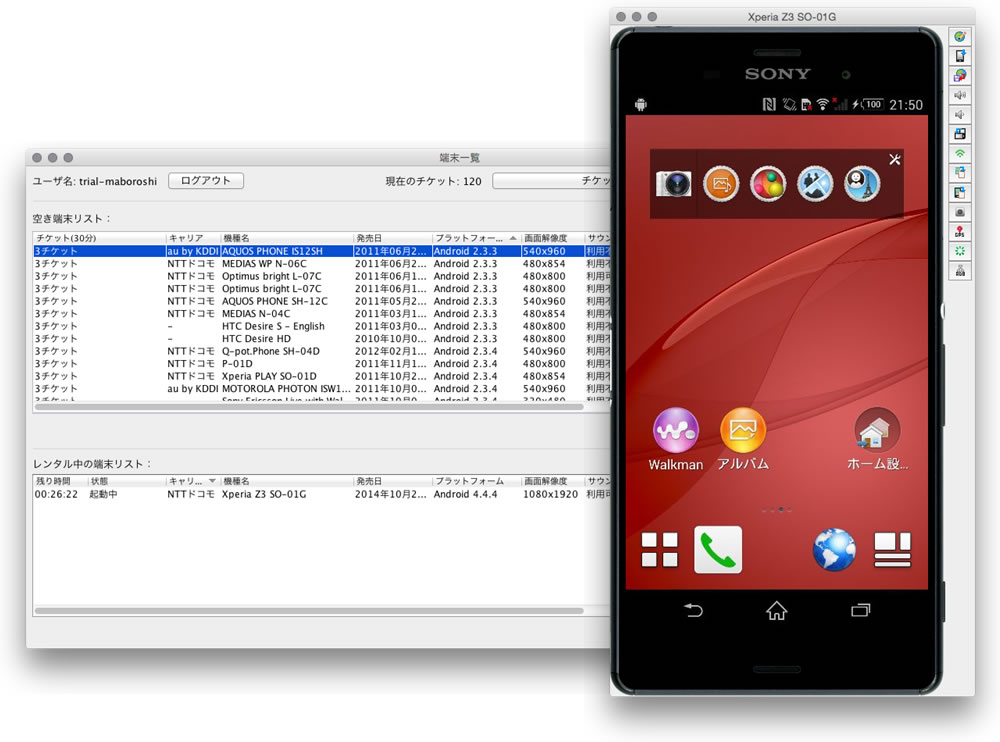This screenshot has height=742, width=1000.
Task: Click the horizontal scrollbar under the rental list
Action: click(309, 611)
